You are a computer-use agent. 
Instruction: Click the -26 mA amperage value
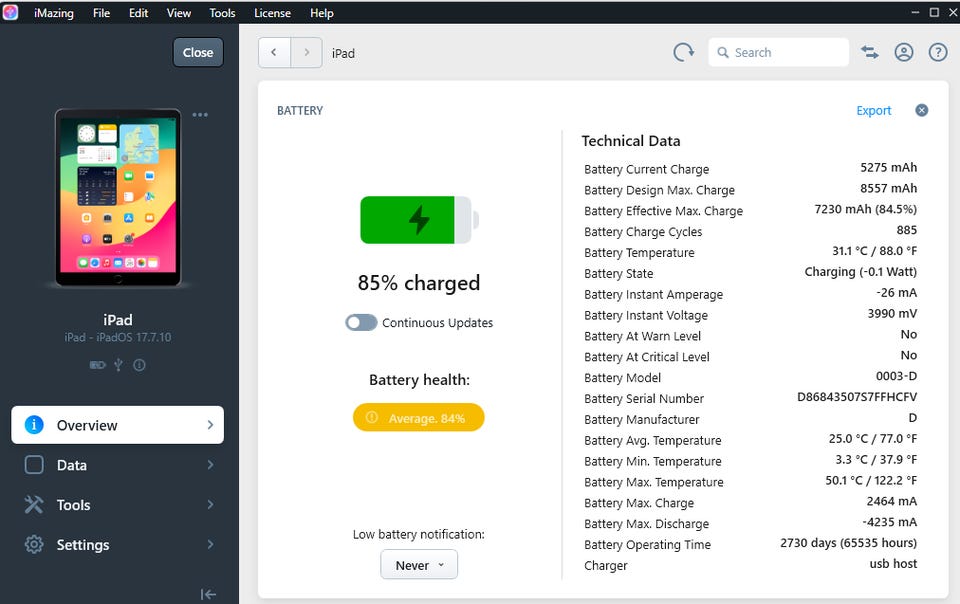pyautogui.click(x=897, y=293)
